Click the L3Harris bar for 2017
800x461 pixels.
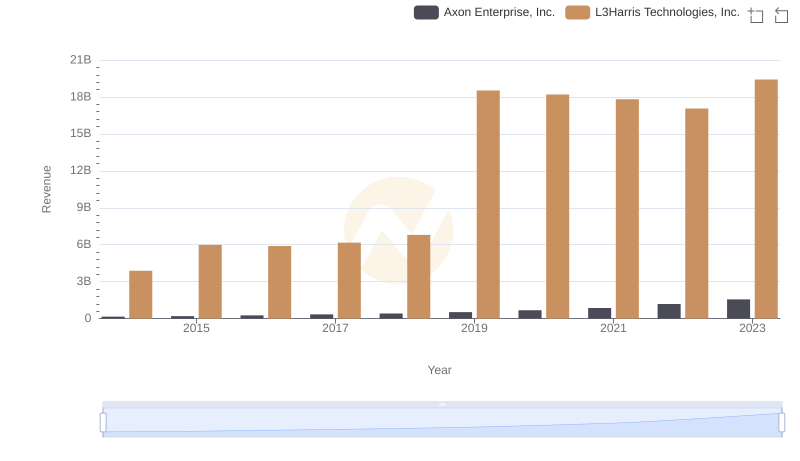(349, 280)
